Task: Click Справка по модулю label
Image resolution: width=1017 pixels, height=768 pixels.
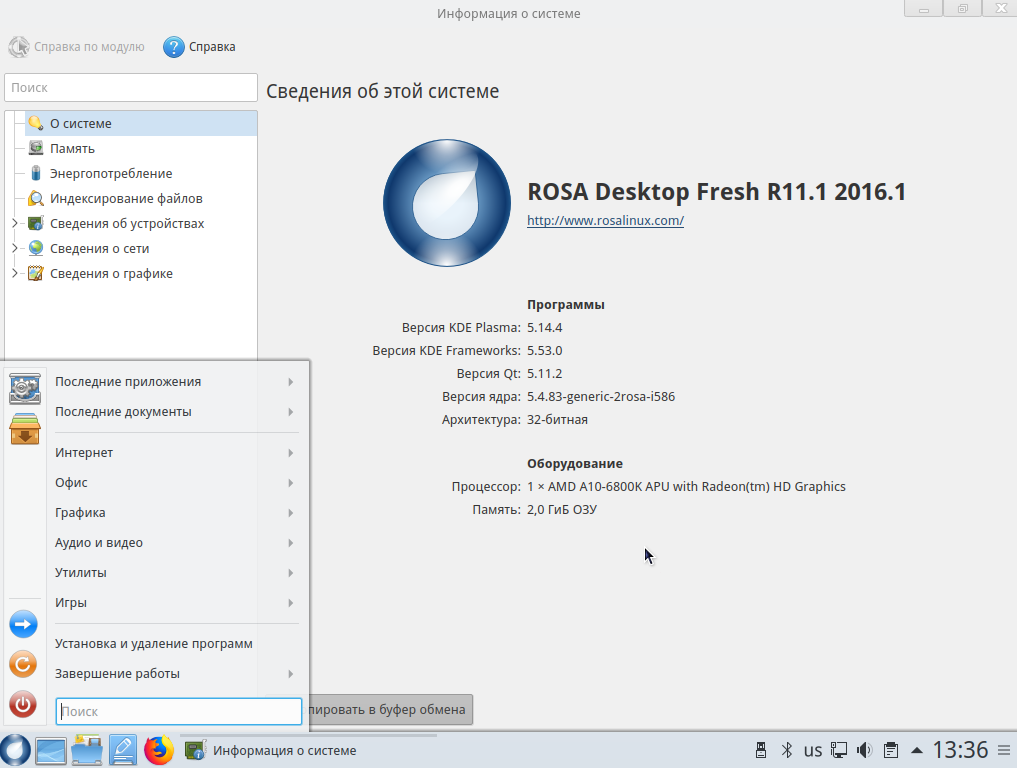Action: click(x=90, y=47)
